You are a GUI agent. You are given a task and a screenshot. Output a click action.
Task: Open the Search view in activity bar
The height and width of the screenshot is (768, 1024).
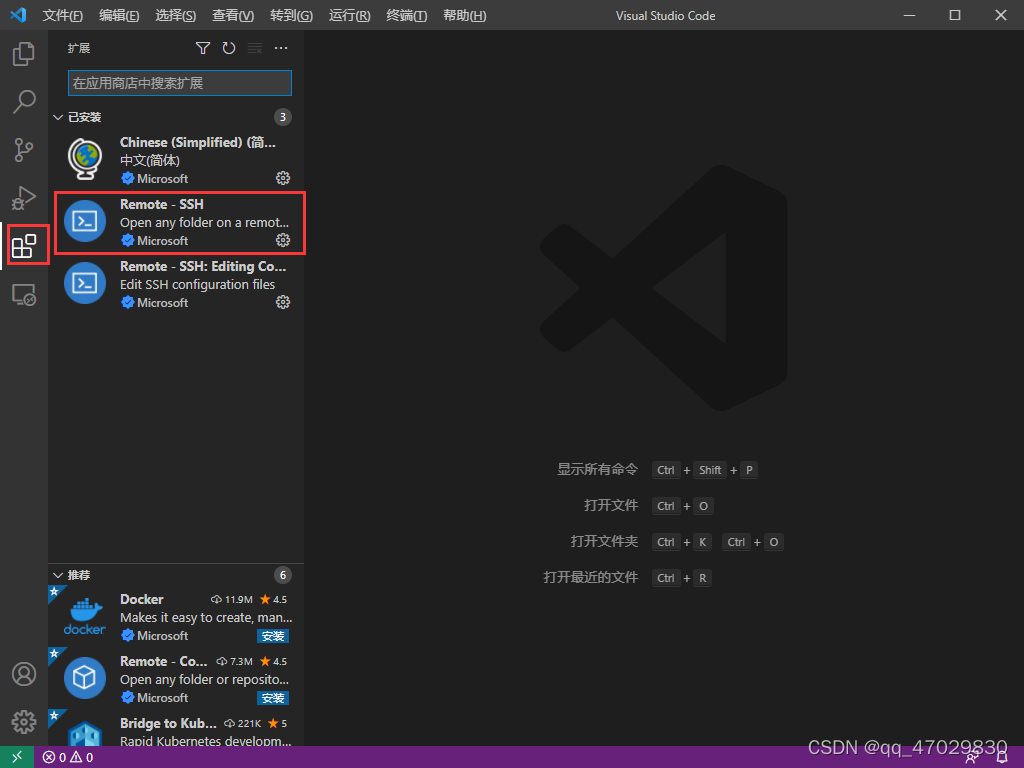[x=24, y=102]
